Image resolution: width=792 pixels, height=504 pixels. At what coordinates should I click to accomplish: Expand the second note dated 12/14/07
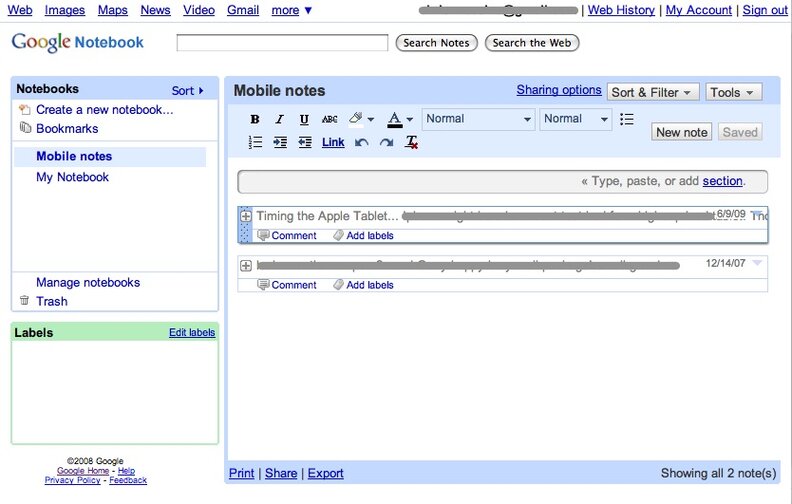[x=246, y=265]
